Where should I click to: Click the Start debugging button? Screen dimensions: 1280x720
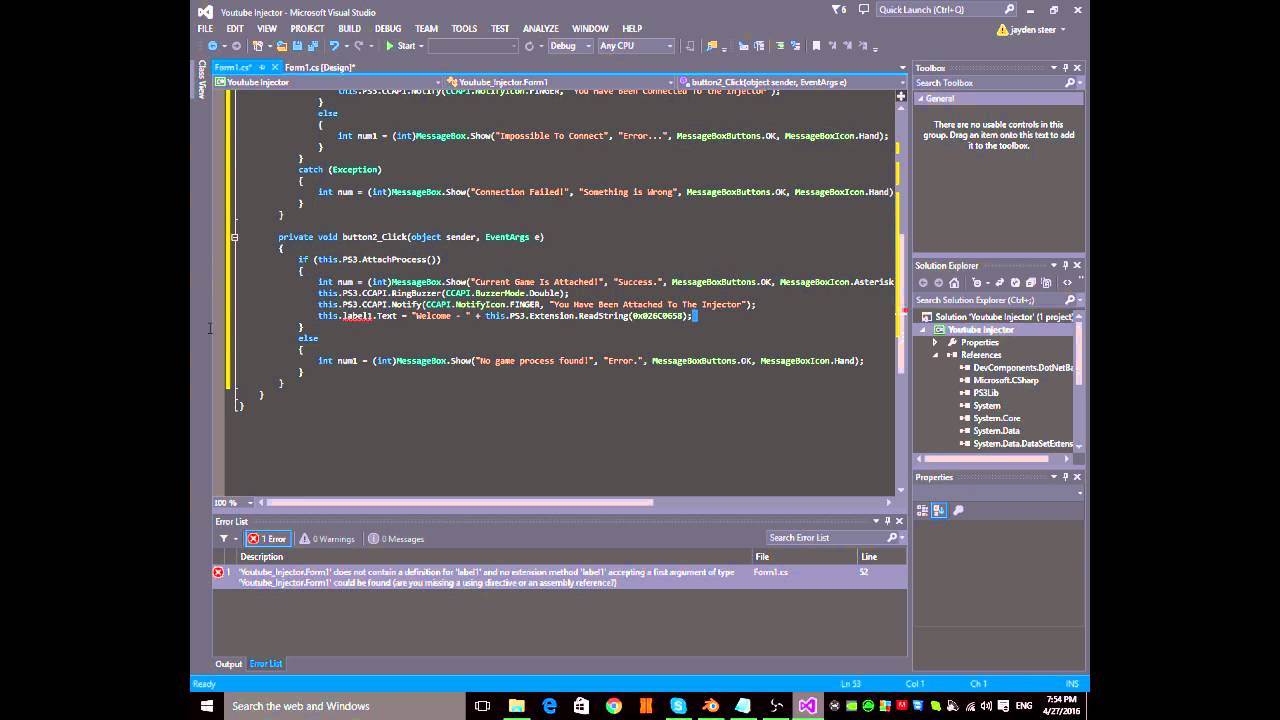coord(400,46)
